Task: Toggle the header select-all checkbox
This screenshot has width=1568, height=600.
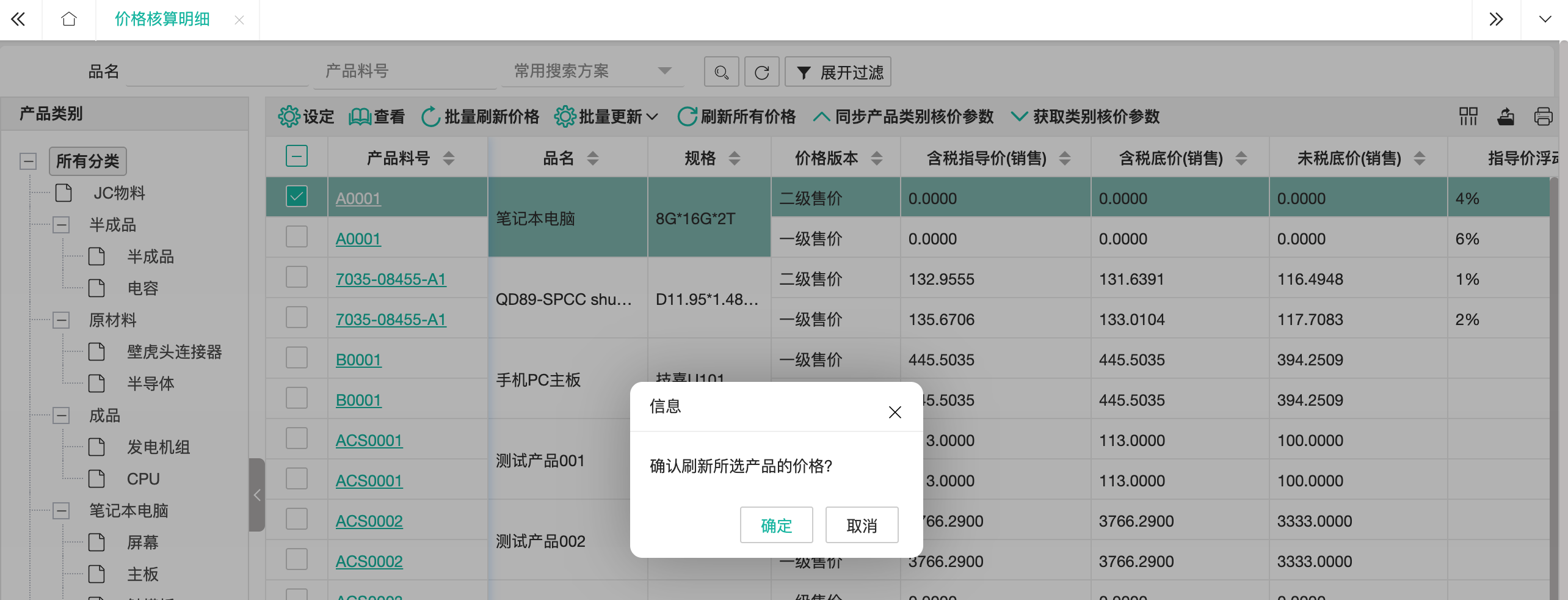Action: click(297, 157)
